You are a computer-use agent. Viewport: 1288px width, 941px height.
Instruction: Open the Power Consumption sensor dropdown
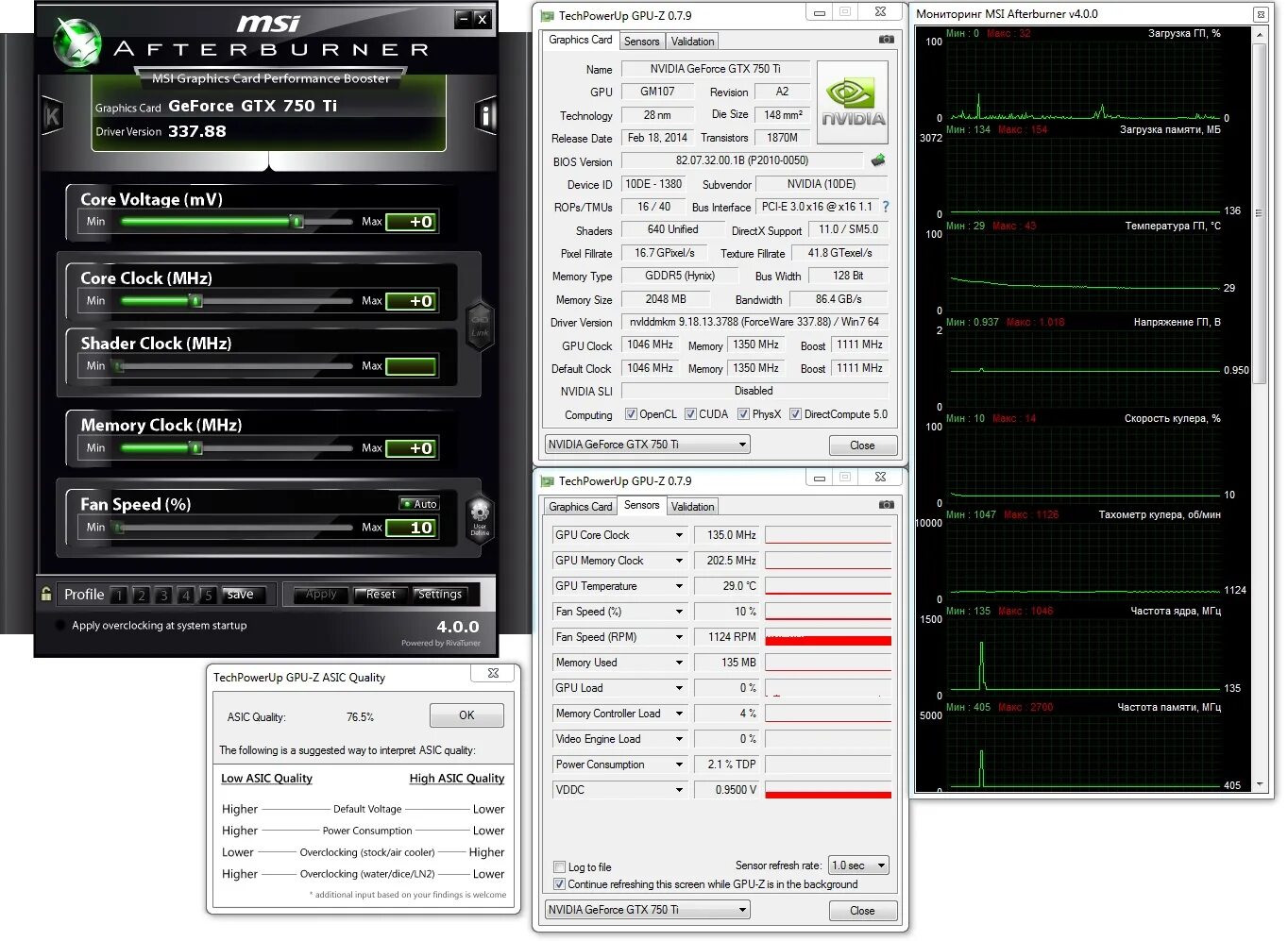tap(679, 765)
